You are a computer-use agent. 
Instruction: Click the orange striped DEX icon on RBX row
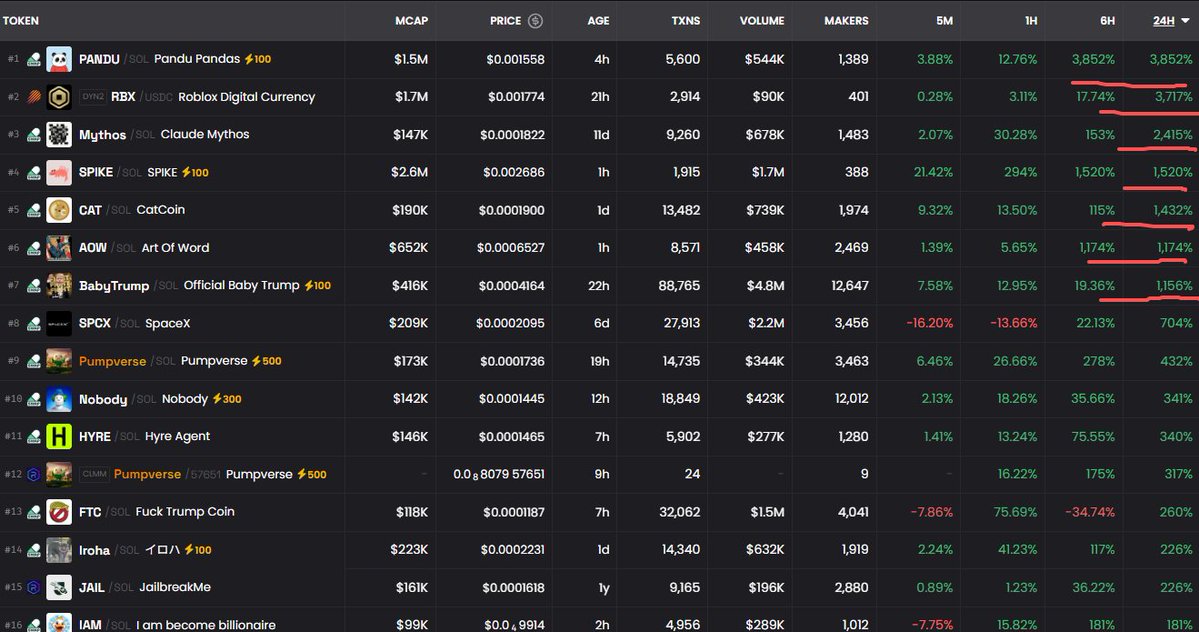[x=34, y=97]
